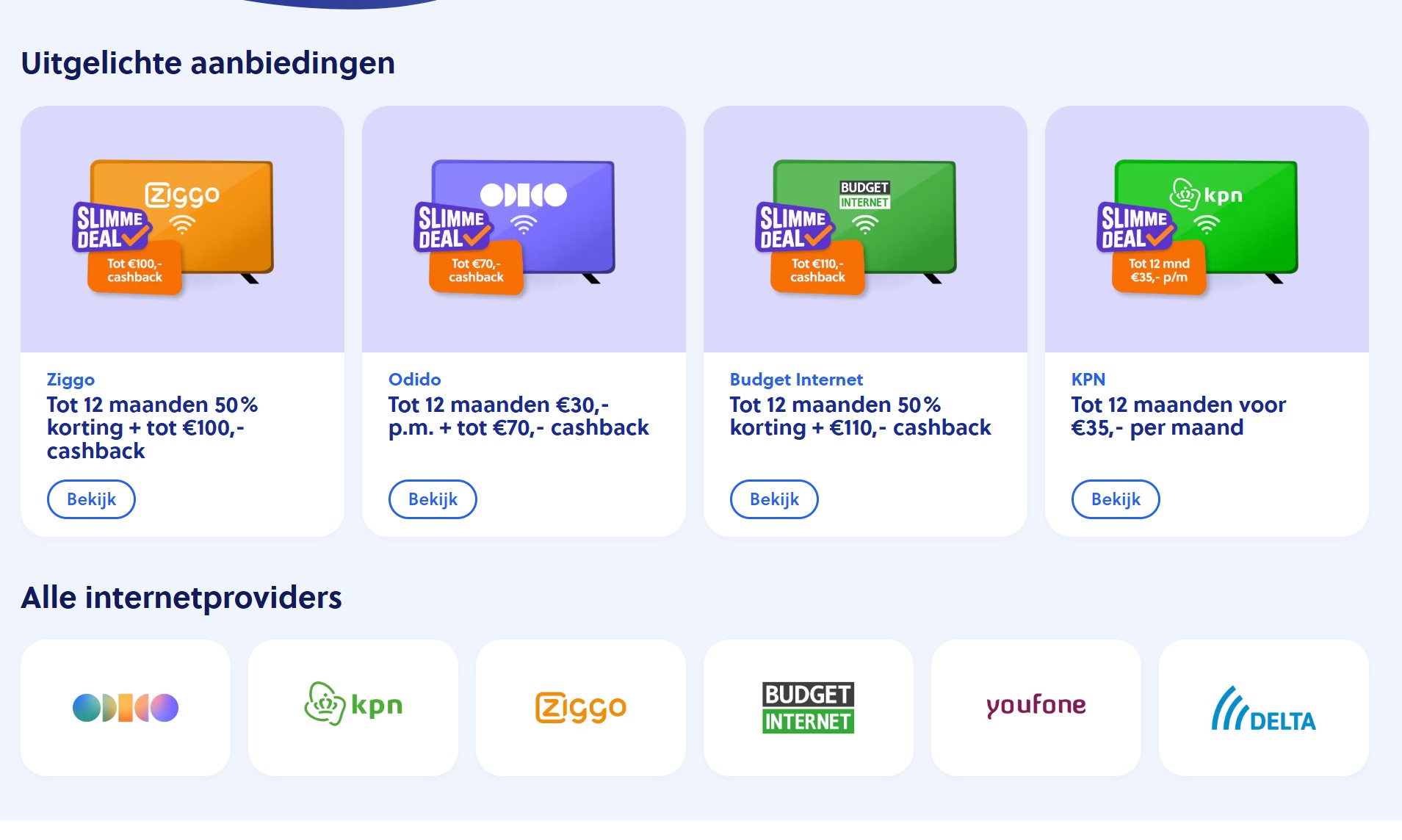Click the Ziggo provider name label
The width and height of the screenshot is (1402, 840).
(x=71, y=380)
